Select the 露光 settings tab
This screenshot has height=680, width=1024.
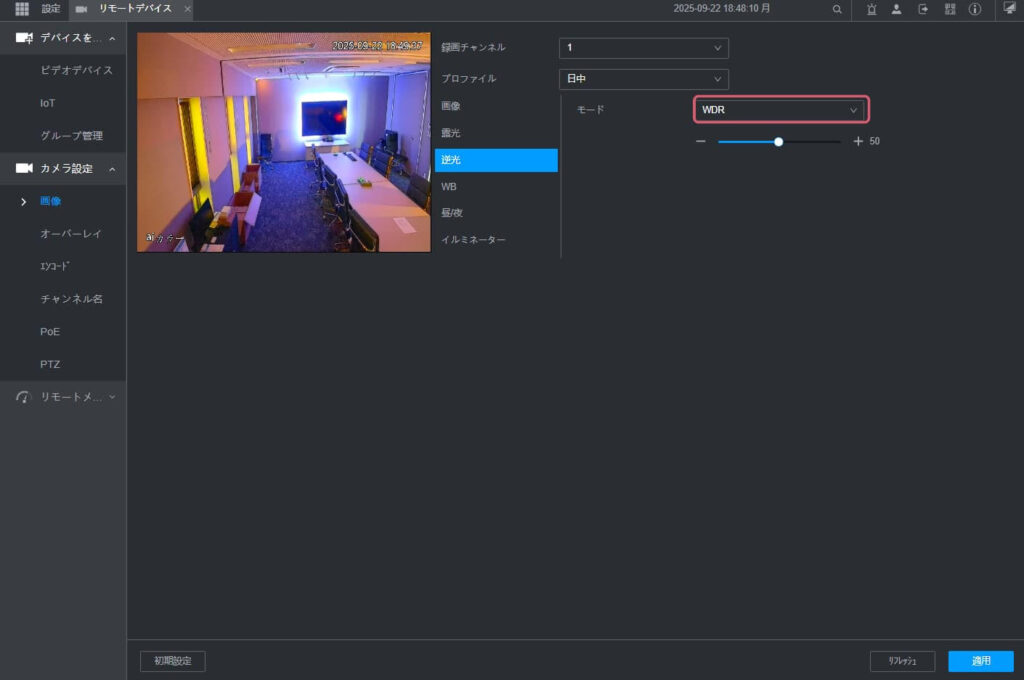pos(451,133)
